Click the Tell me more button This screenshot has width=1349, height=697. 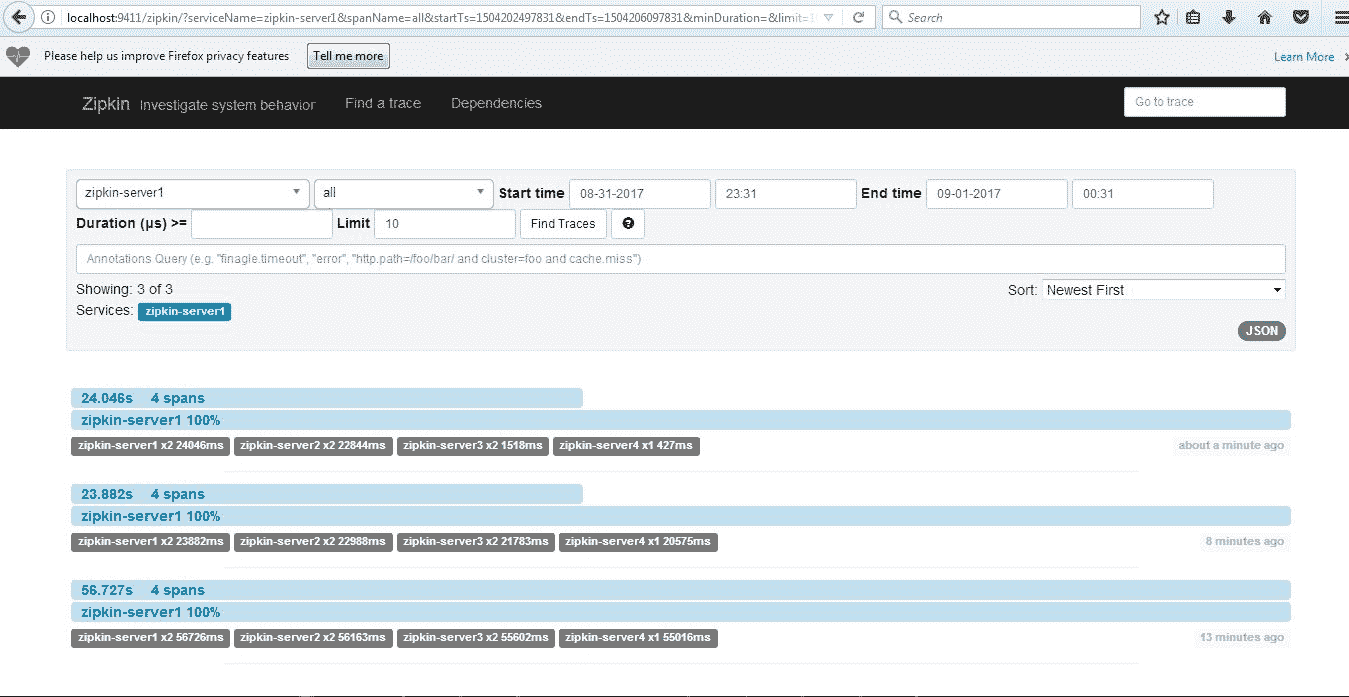348,57
